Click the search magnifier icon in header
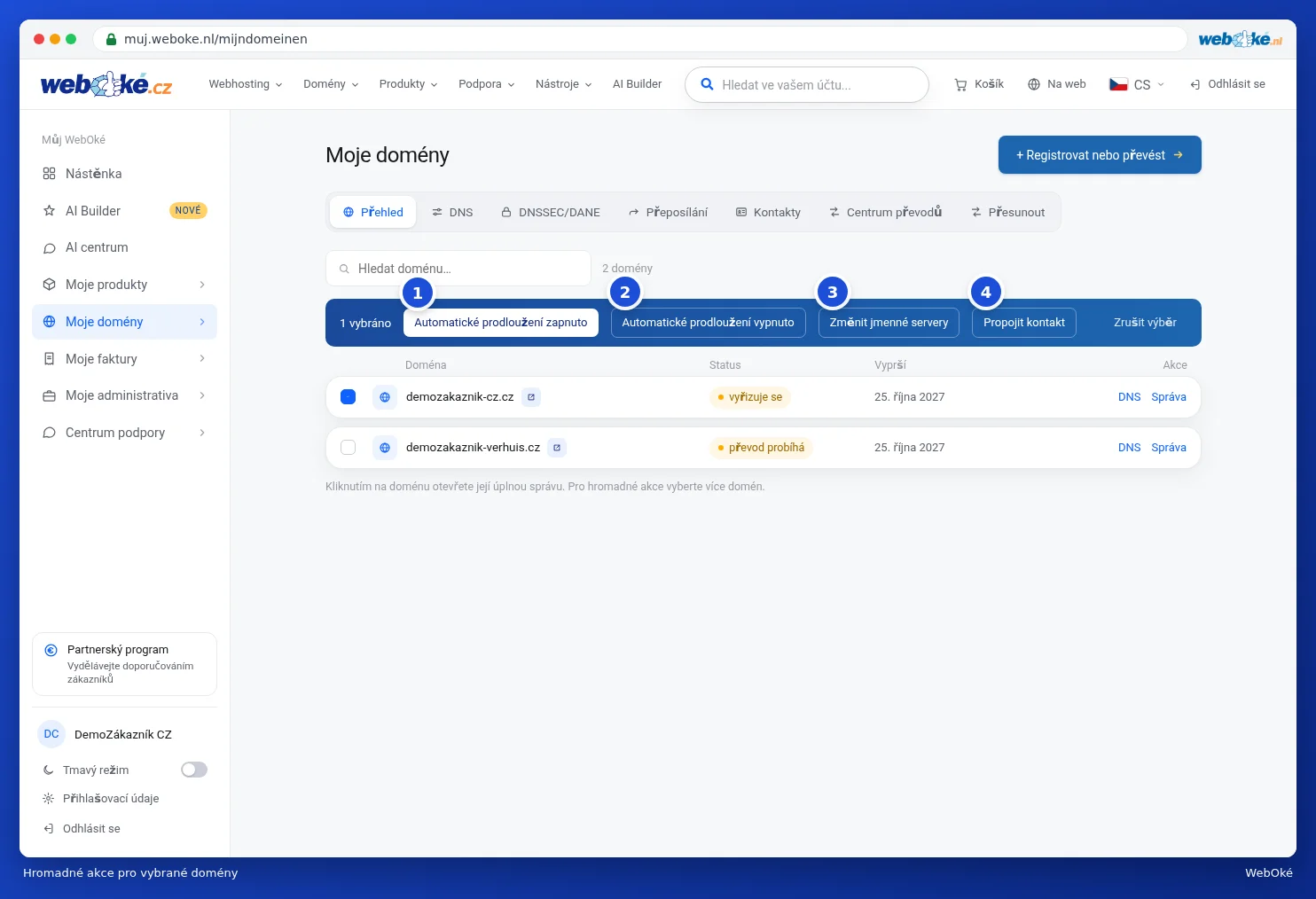Viewport: 1316px width, 899px height. coord(707,84)
